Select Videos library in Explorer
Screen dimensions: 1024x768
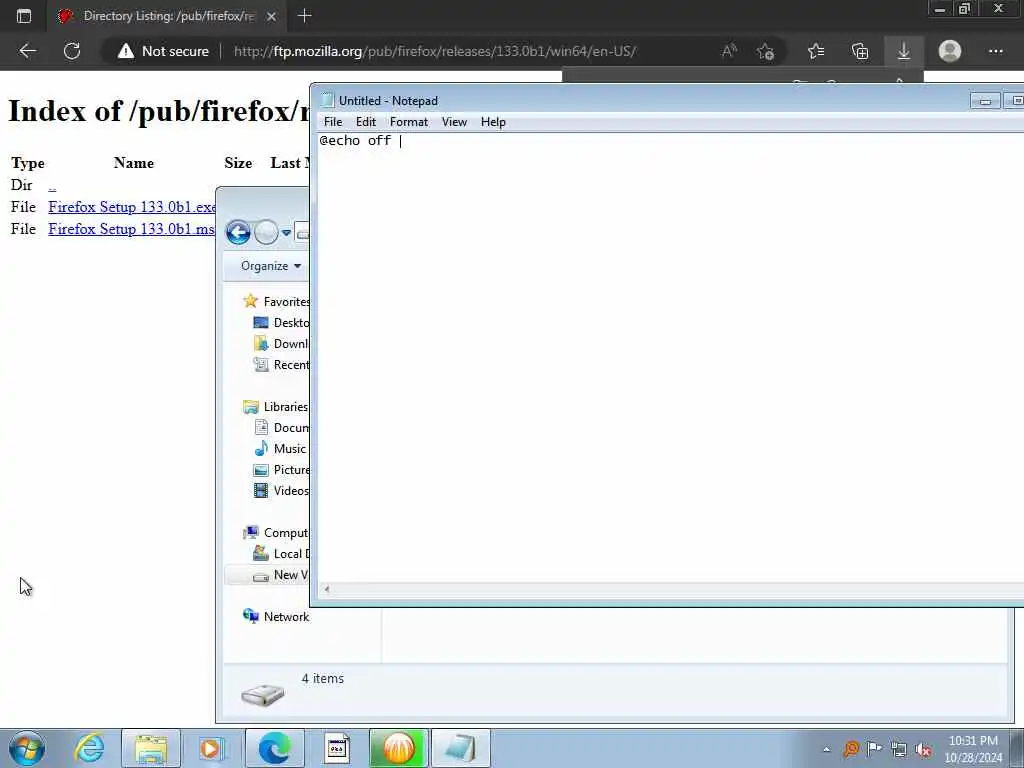[281, 490]
